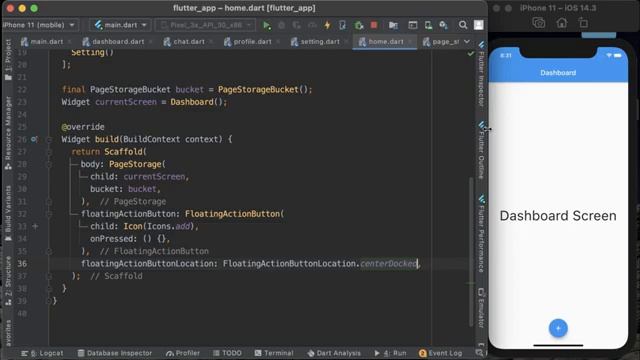Open the Flutter Outline side panel
640x360 pixels.
(x=482, y=150)
